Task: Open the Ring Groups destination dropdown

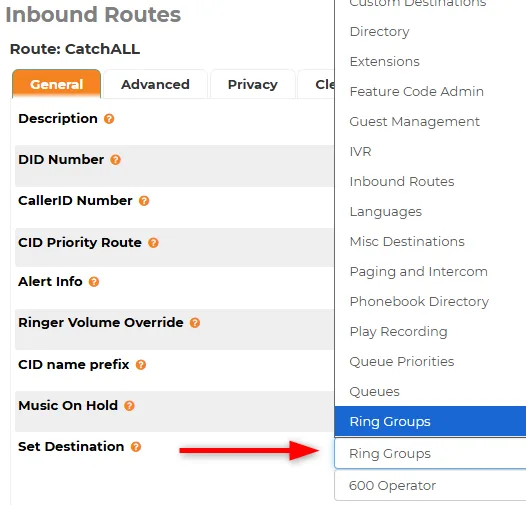Action: [430, 454]
